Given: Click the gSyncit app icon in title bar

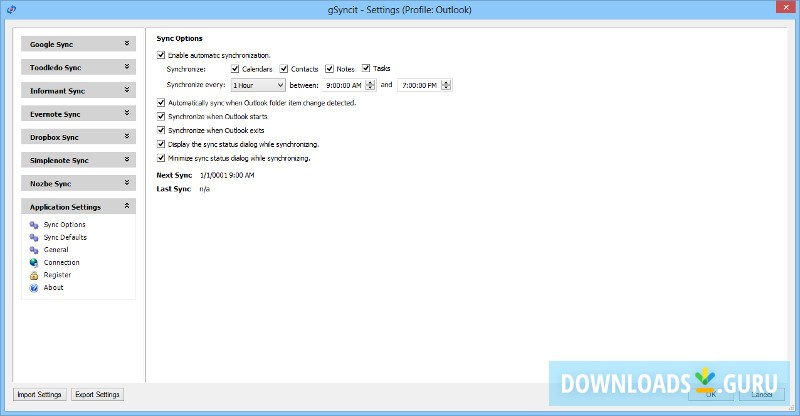Looking at the screenshot, I should point(11,9).
